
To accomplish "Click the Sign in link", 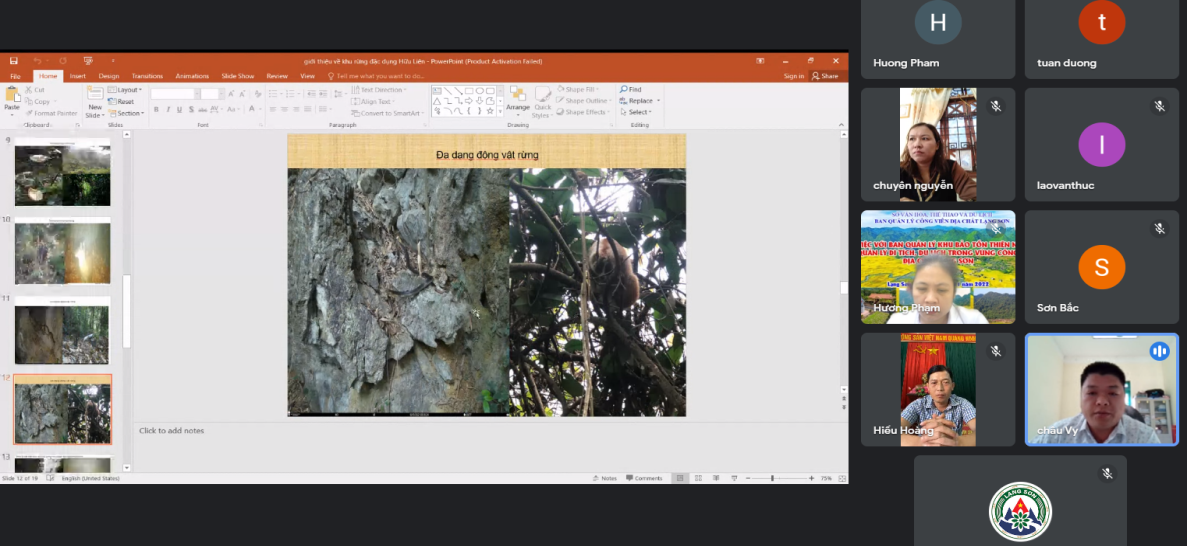I will pyautogui.click(x=793, y=76).
